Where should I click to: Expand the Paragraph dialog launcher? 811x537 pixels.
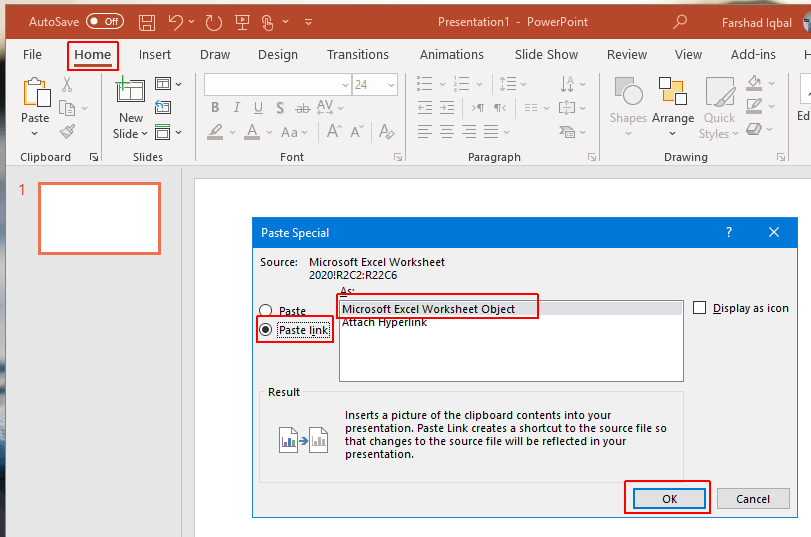tap(592, 157)
